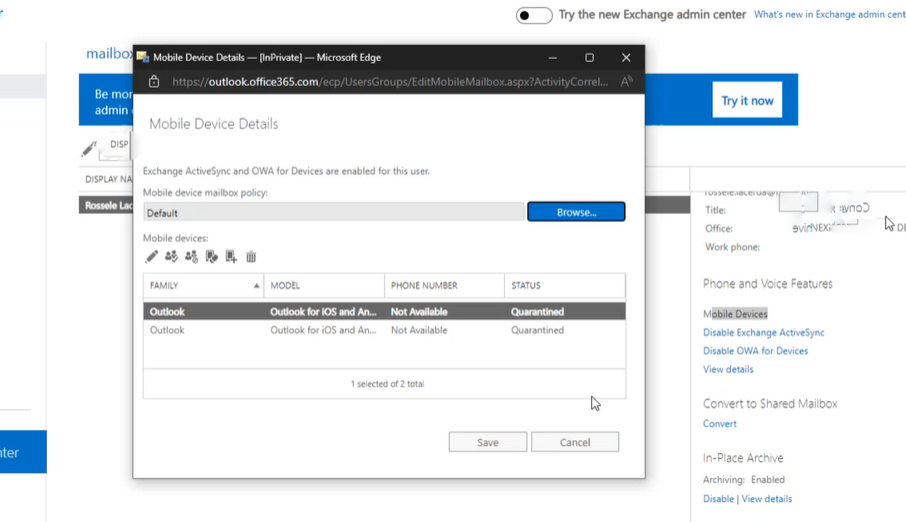Click the Mobile Devices heading in details pane
906x522 pixels.
735,314
